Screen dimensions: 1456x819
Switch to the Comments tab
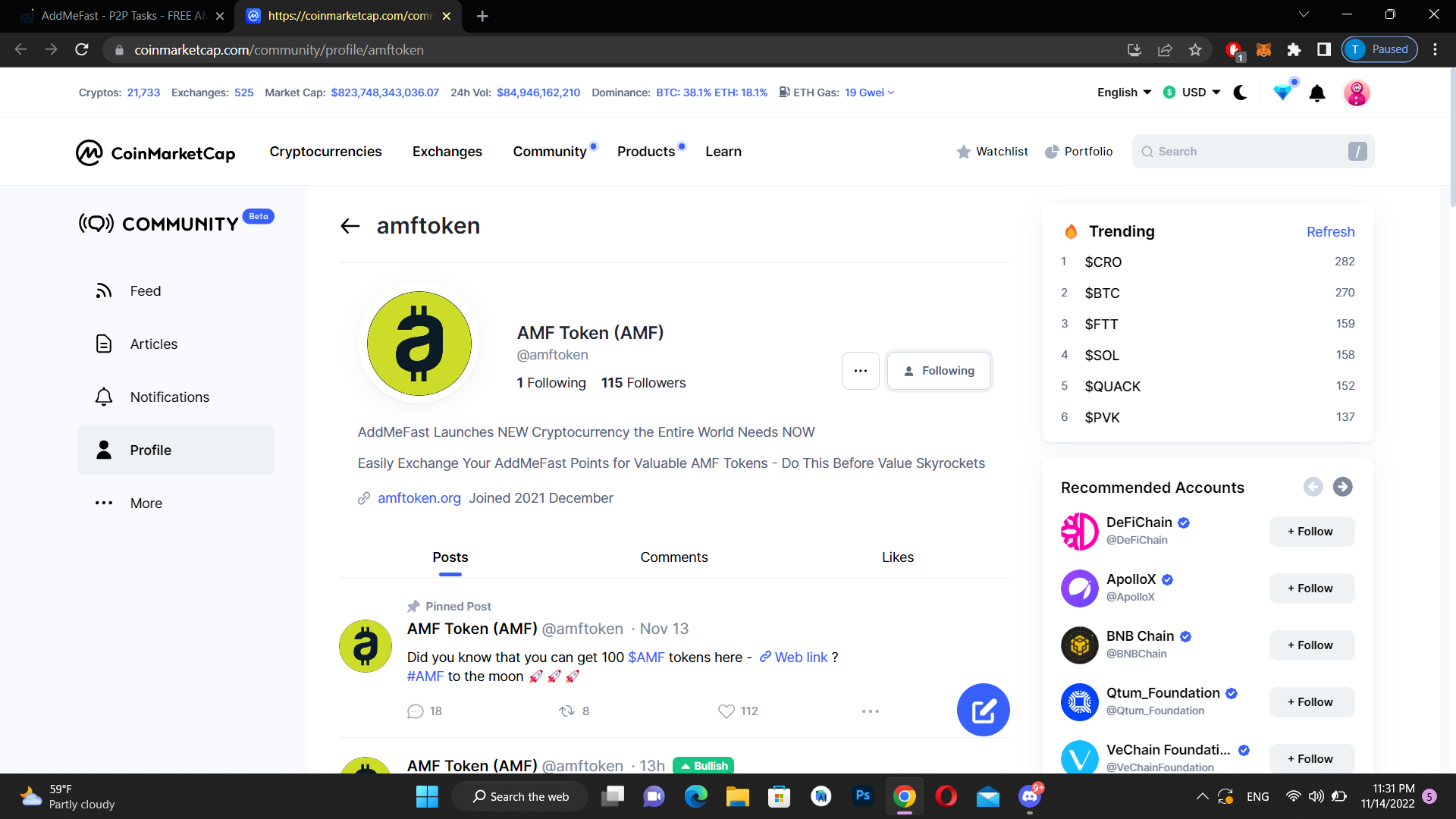(x=673, y=557)
